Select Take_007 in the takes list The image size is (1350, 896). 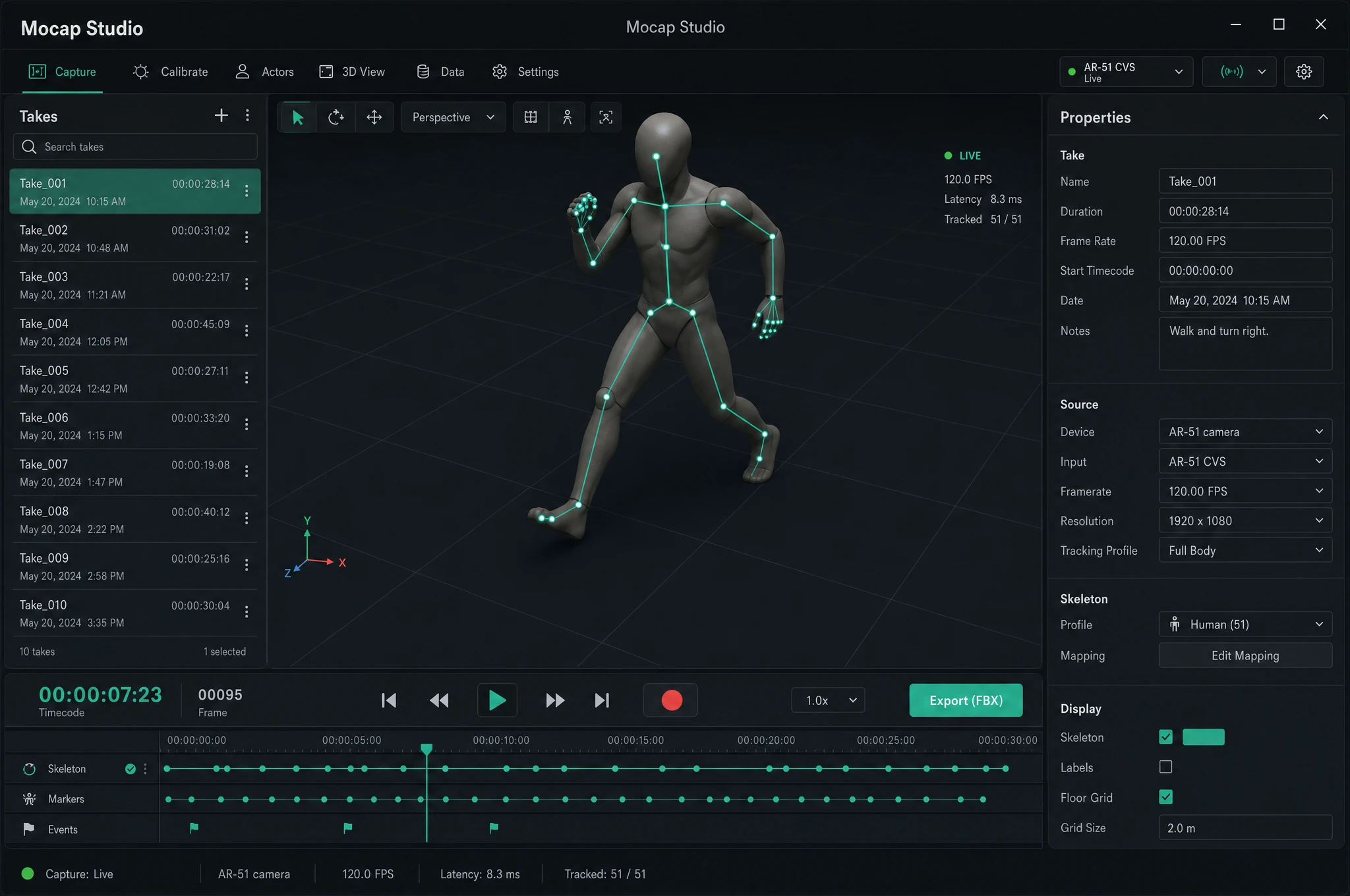(134, 472)
